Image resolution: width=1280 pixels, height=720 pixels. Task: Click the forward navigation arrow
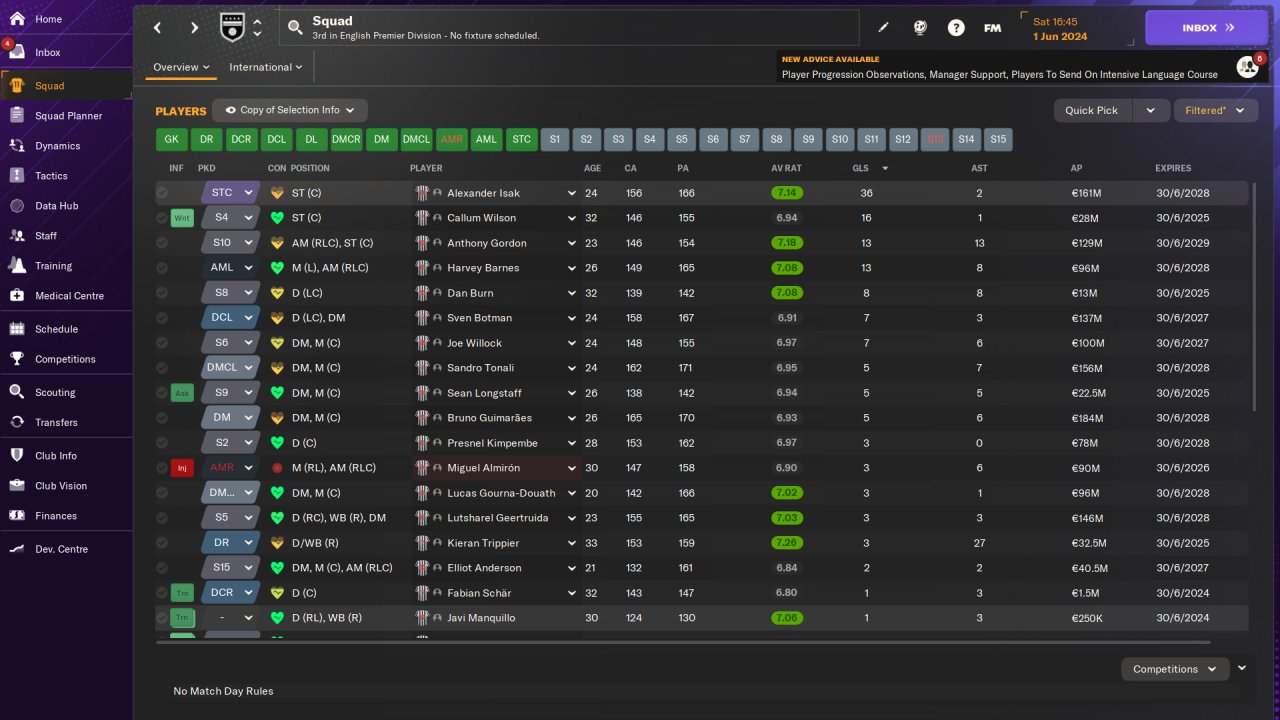pyautogui.click(x=194, y=28)
